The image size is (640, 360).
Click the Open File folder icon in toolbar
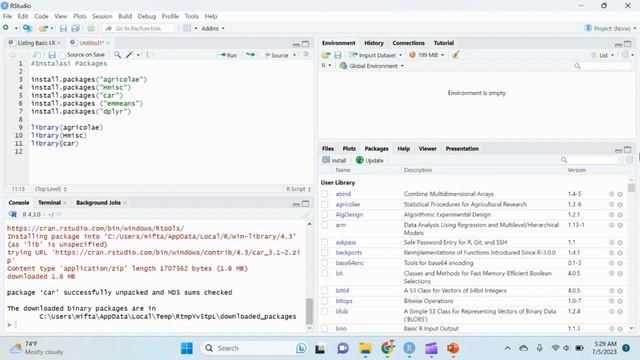coord(43,28)
